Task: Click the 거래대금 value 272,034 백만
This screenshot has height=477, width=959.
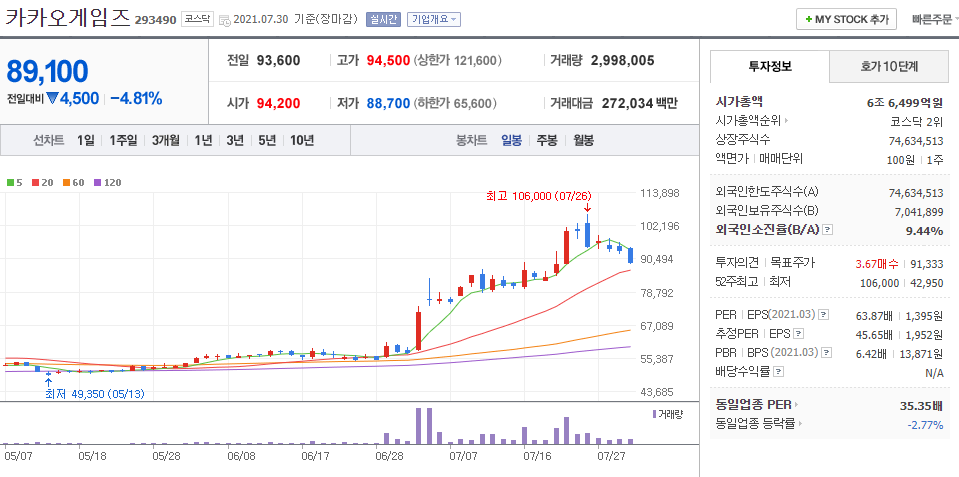Action: [640, 103]
